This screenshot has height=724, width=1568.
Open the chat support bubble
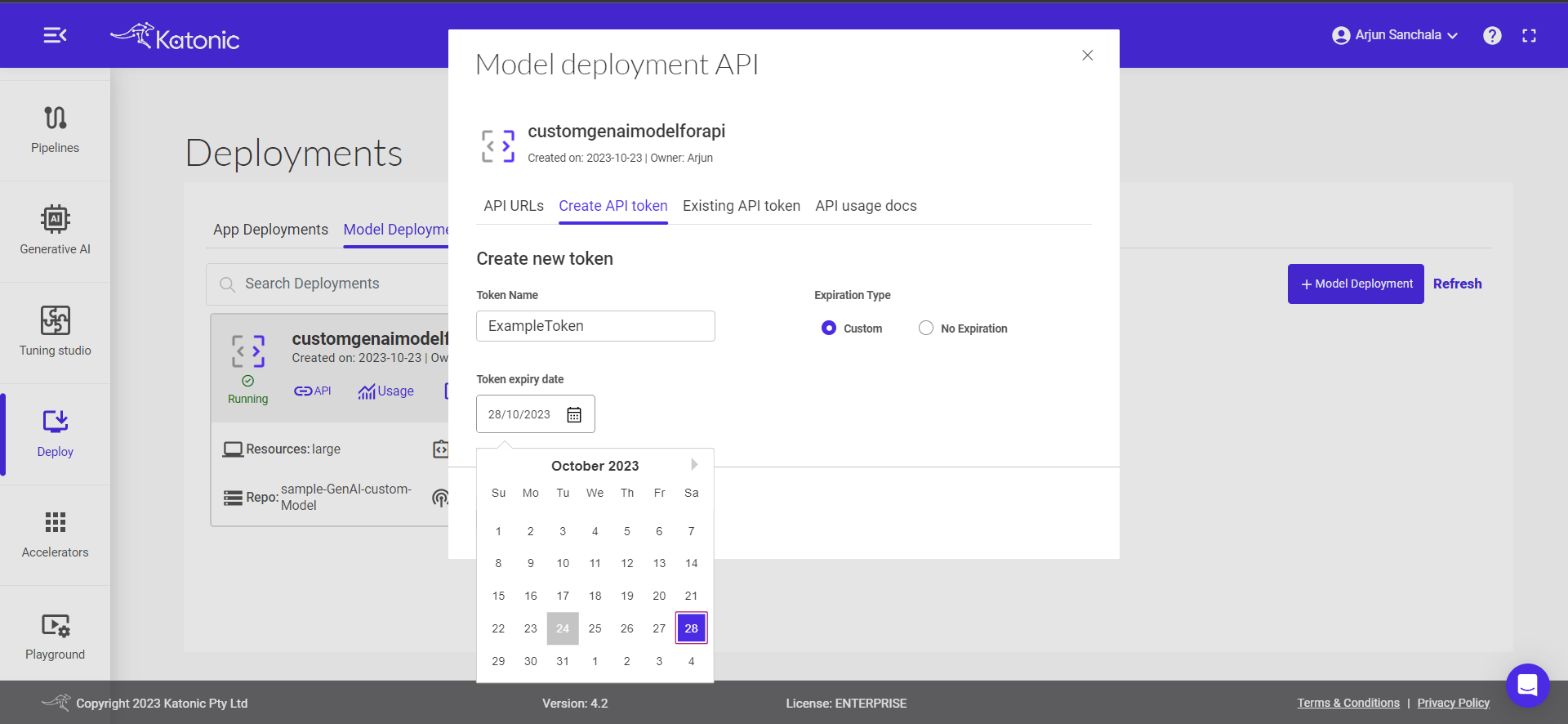1527,685
